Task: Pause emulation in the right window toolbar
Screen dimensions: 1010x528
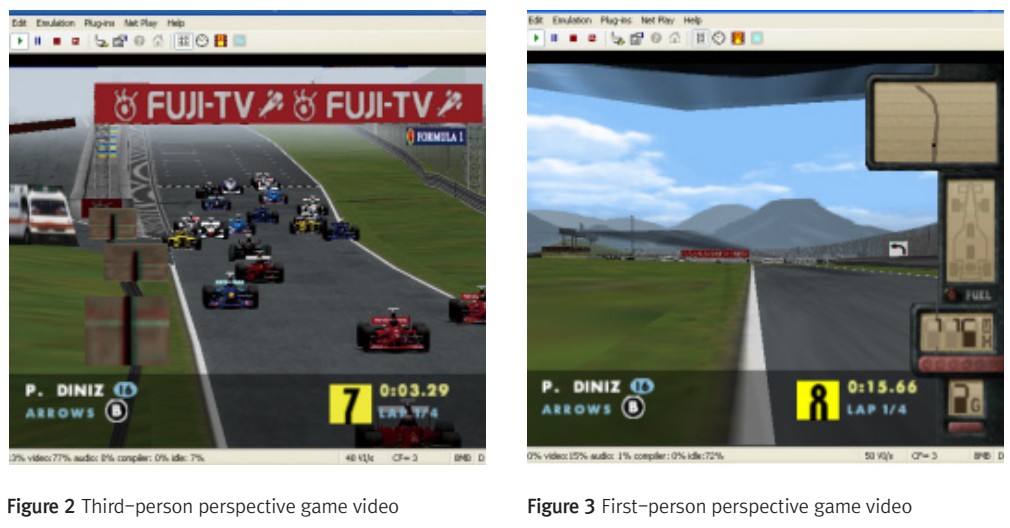Action: (553, 38)
